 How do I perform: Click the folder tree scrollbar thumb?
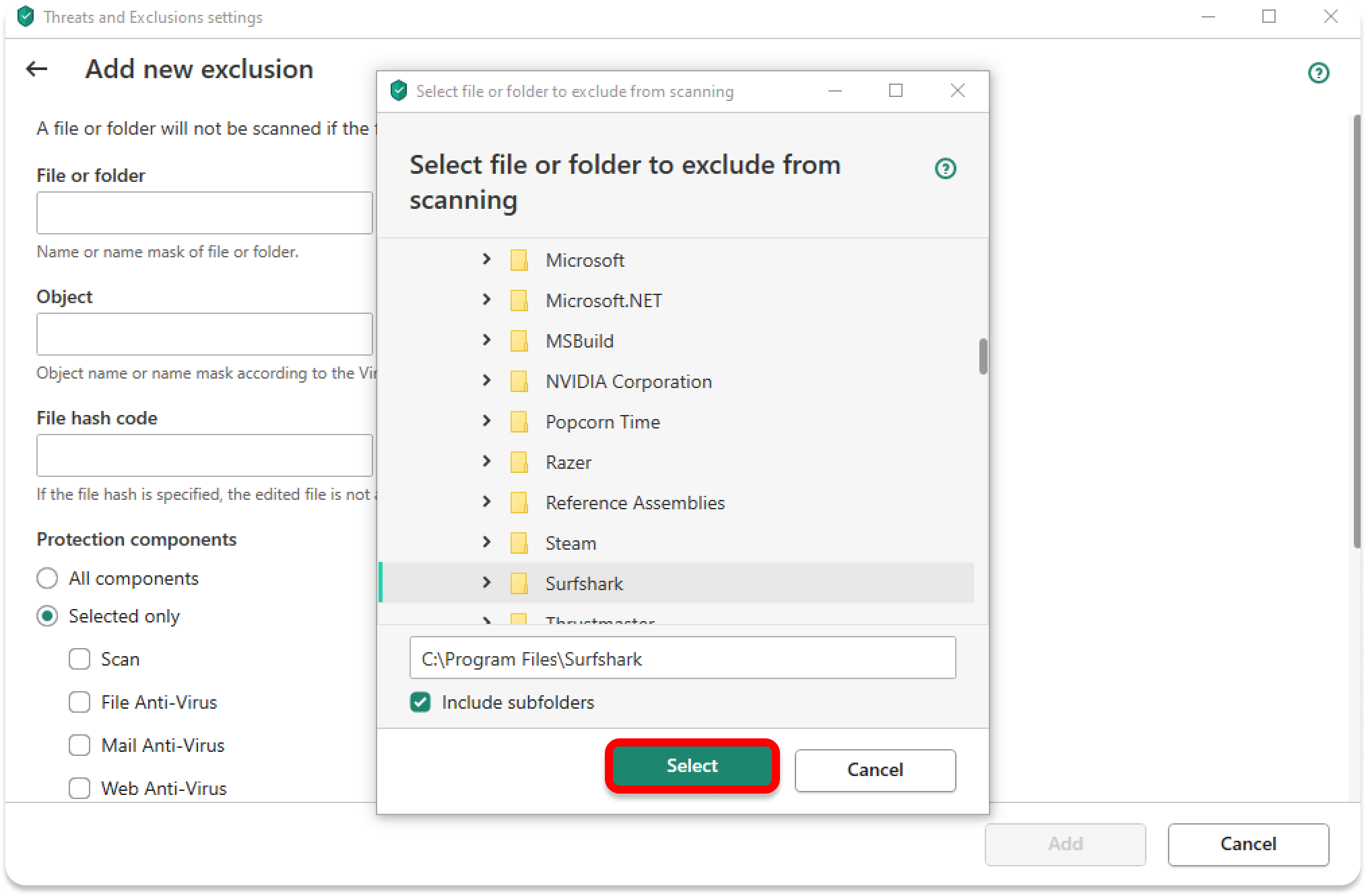(x=983, y=356)
